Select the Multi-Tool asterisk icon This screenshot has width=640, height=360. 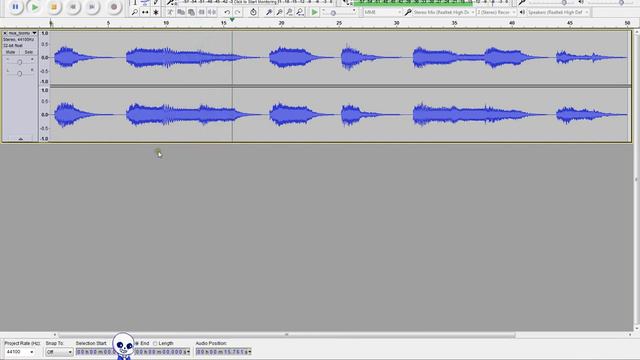click(x=156, y=12)
